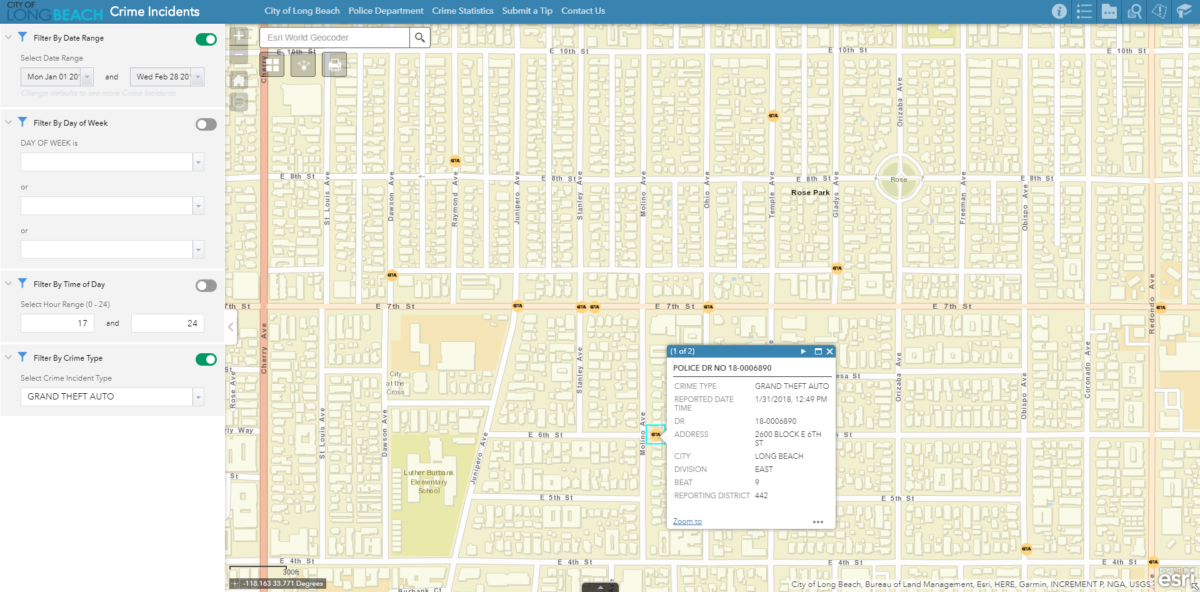Viewport: 1200px width, 592px height.
Task: Open the legend list icon in header
Action: (x=1084, y=11)
